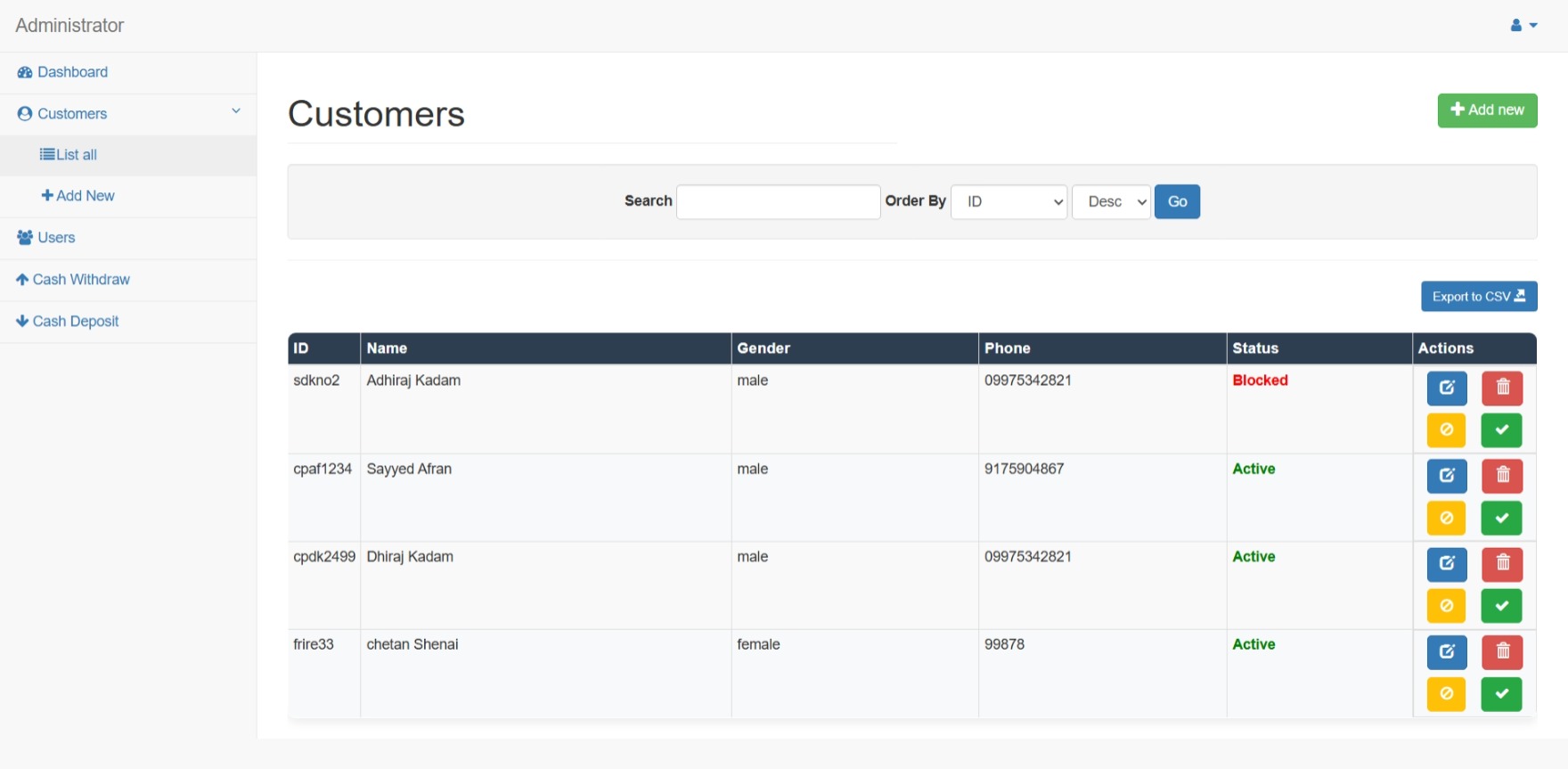The image size is (1568, 769).
Task: Collapse the Customers sidebar chevron
Action: pyautogui.click(x=236, y=111)
